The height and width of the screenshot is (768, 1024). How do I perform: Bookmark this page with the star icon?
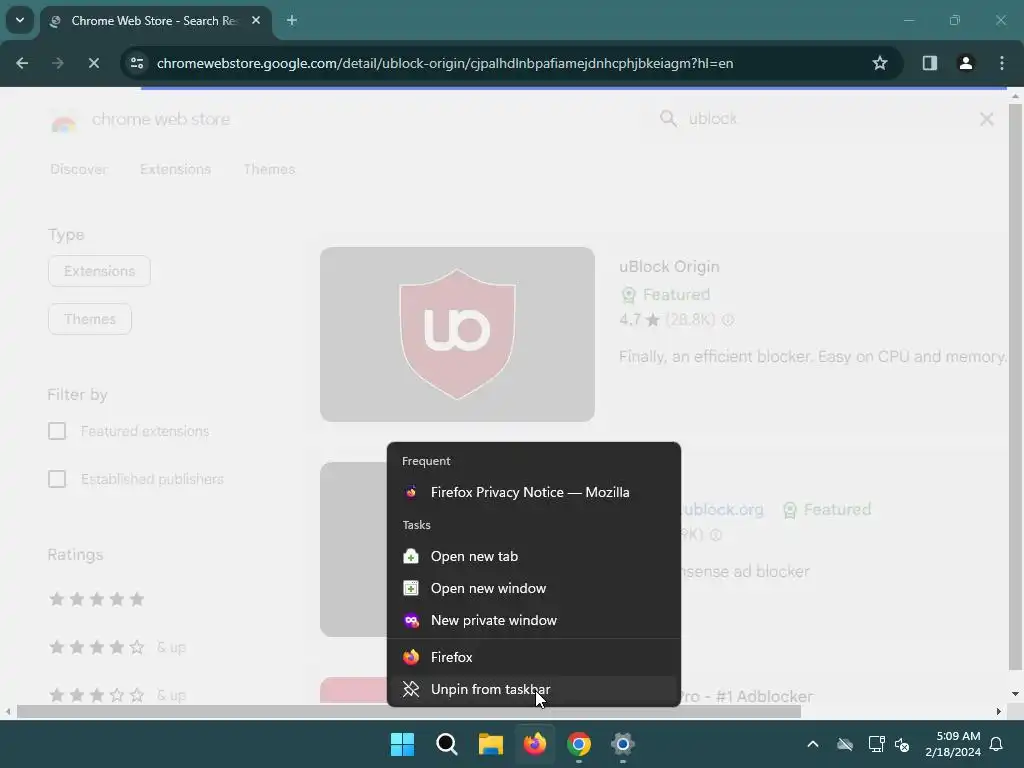[x=880, y=63]
